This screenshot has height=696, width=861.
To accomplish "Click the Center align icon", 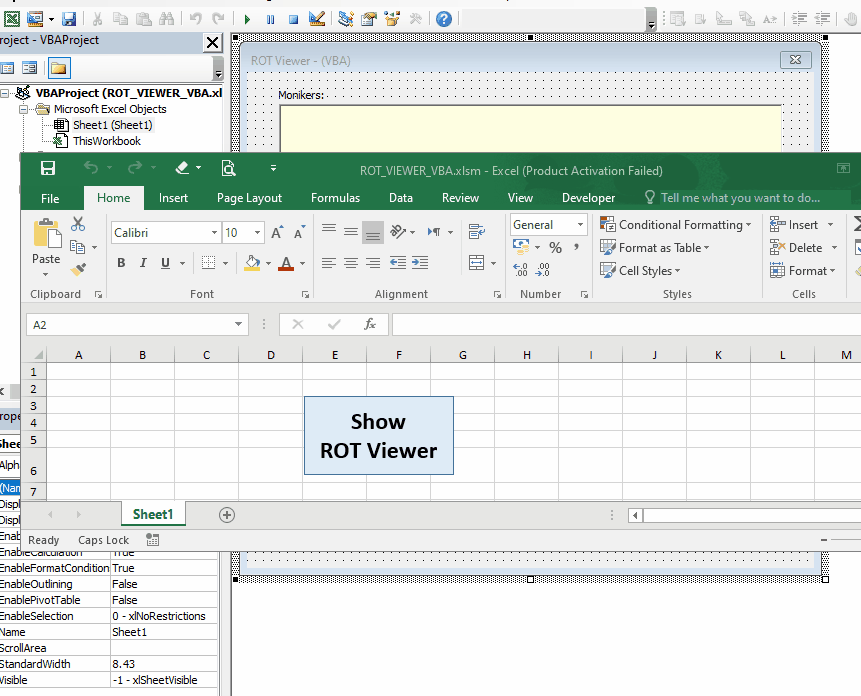I will (350, 263).
